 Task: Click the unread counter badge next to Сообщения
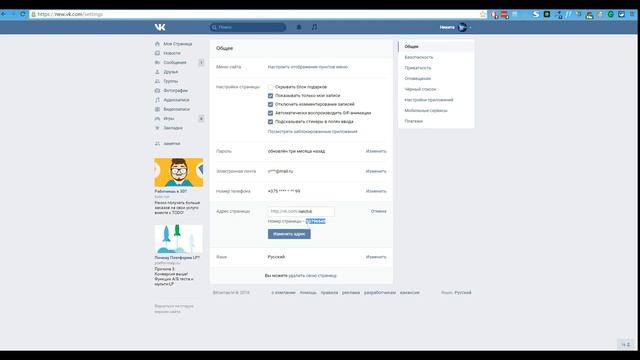pos(201,62)
